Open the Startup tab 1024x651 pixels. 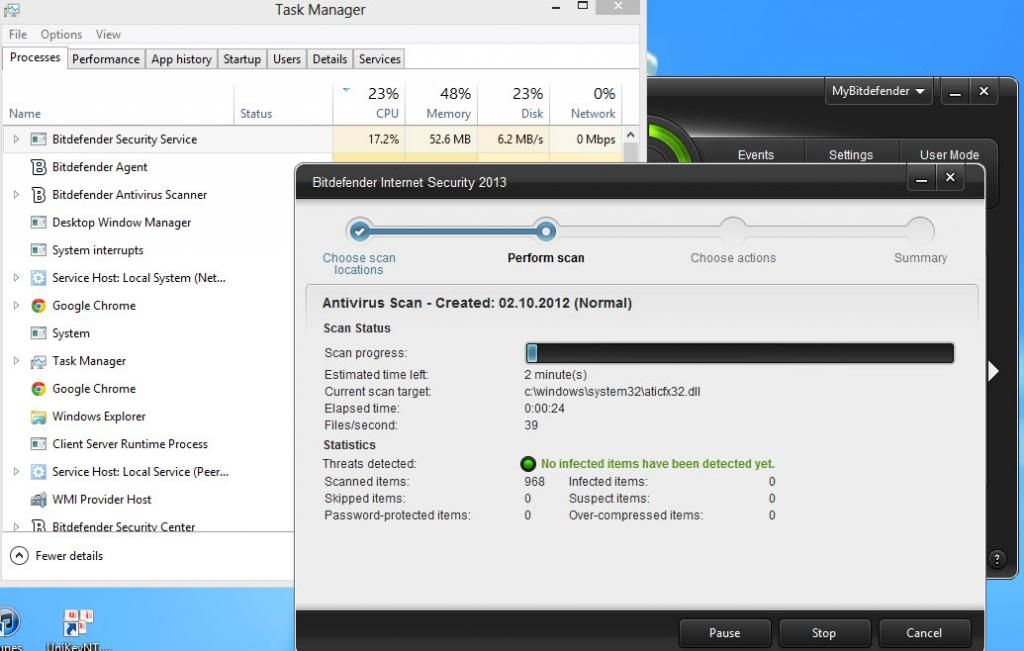tap(242, 59)
